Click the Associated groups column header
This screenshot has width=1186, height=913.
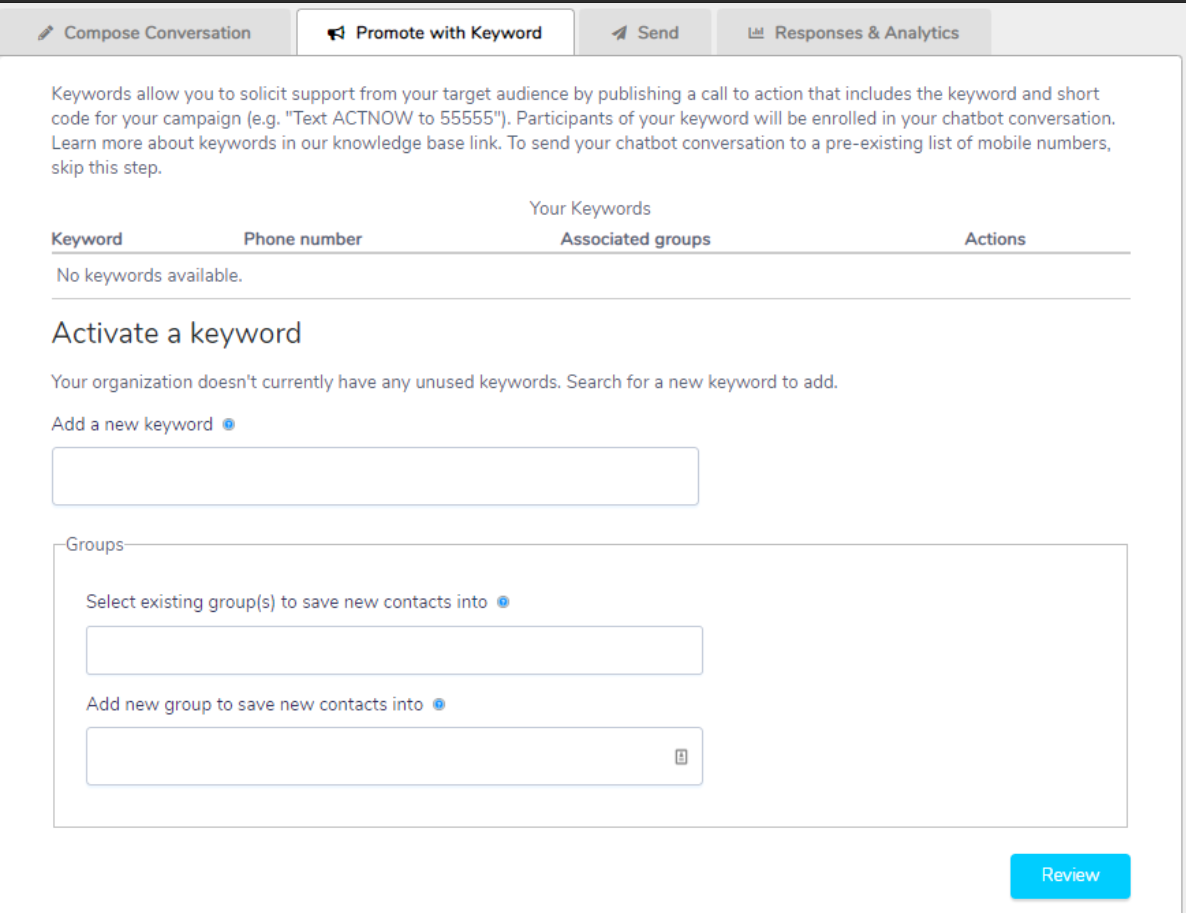tap(635, 239)
